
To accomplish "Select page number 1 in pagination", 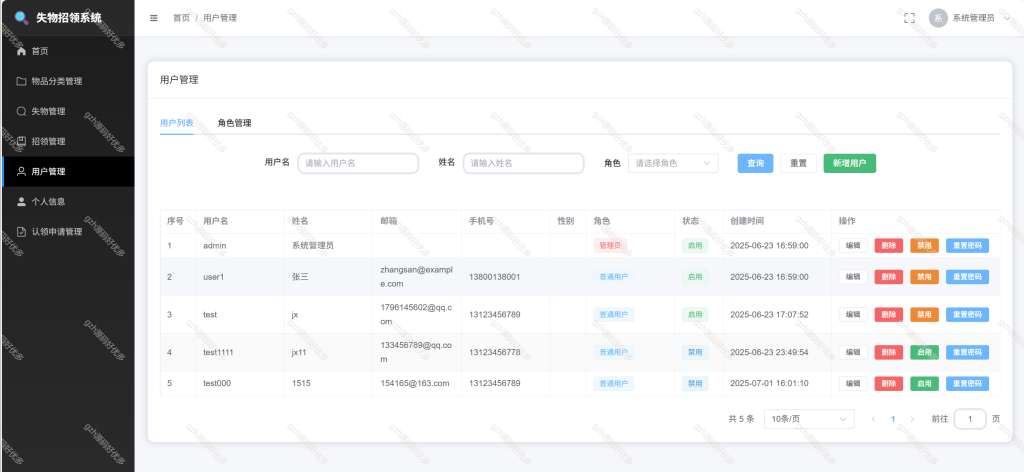I will (x=893, y=418).
